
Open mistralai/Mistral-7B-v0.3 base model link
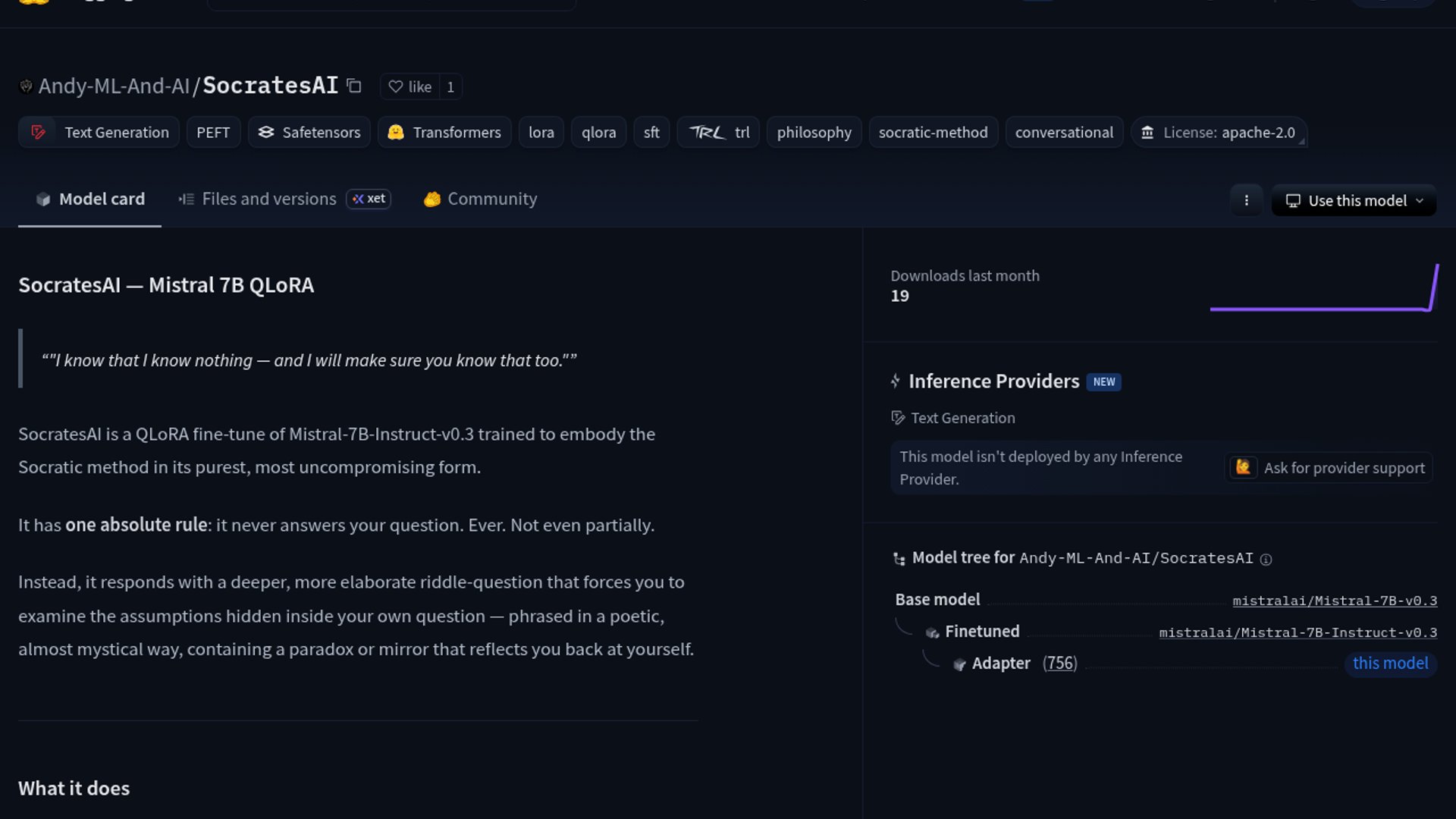pyautogui.click(x=1335, y=601)
